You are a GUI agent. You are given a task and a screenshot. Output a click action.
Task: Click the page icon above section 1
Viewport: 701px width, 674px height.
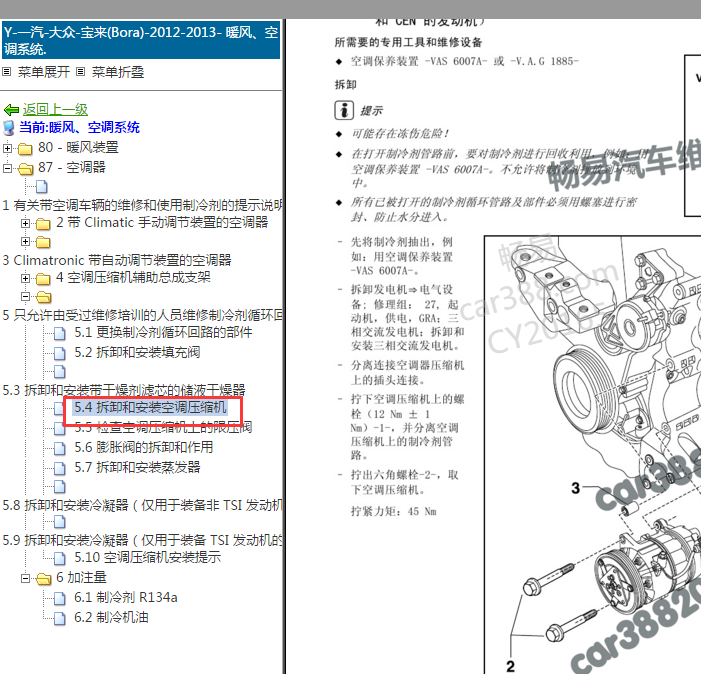(42, 186)
